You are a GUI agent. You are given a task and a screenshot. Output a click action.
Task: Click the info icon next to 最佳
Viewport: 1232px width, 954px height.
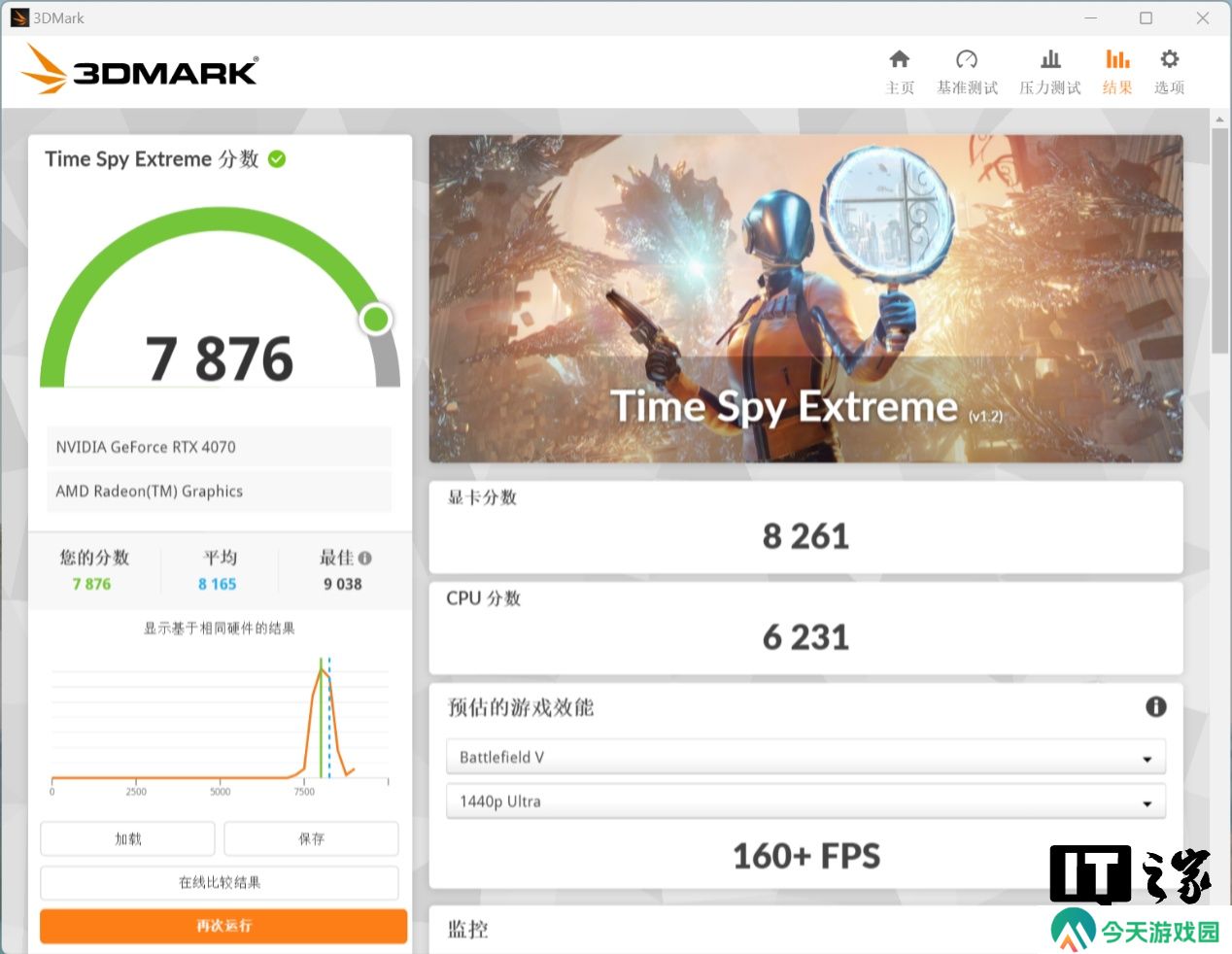364,558
